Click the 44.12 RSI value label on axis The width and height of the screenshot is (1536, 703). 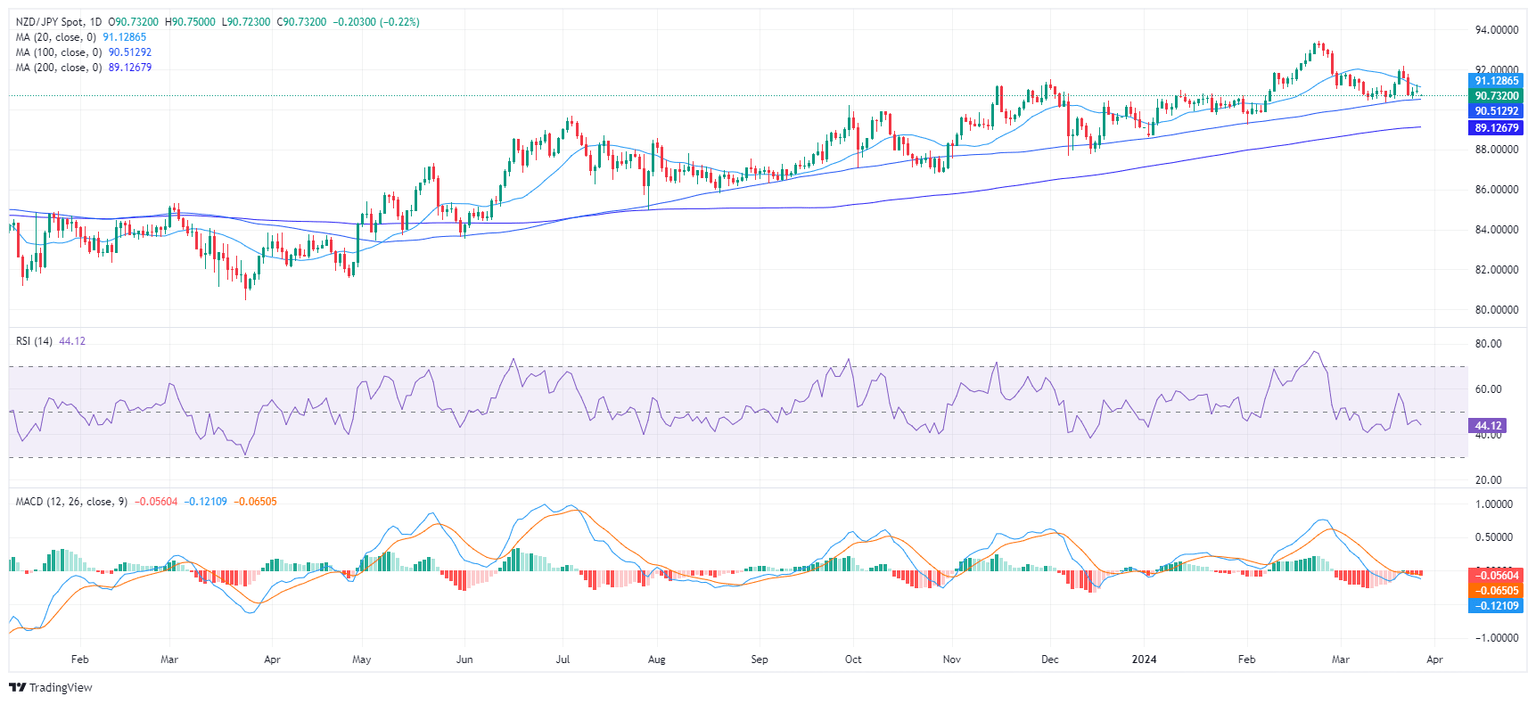click(1487, 426)
